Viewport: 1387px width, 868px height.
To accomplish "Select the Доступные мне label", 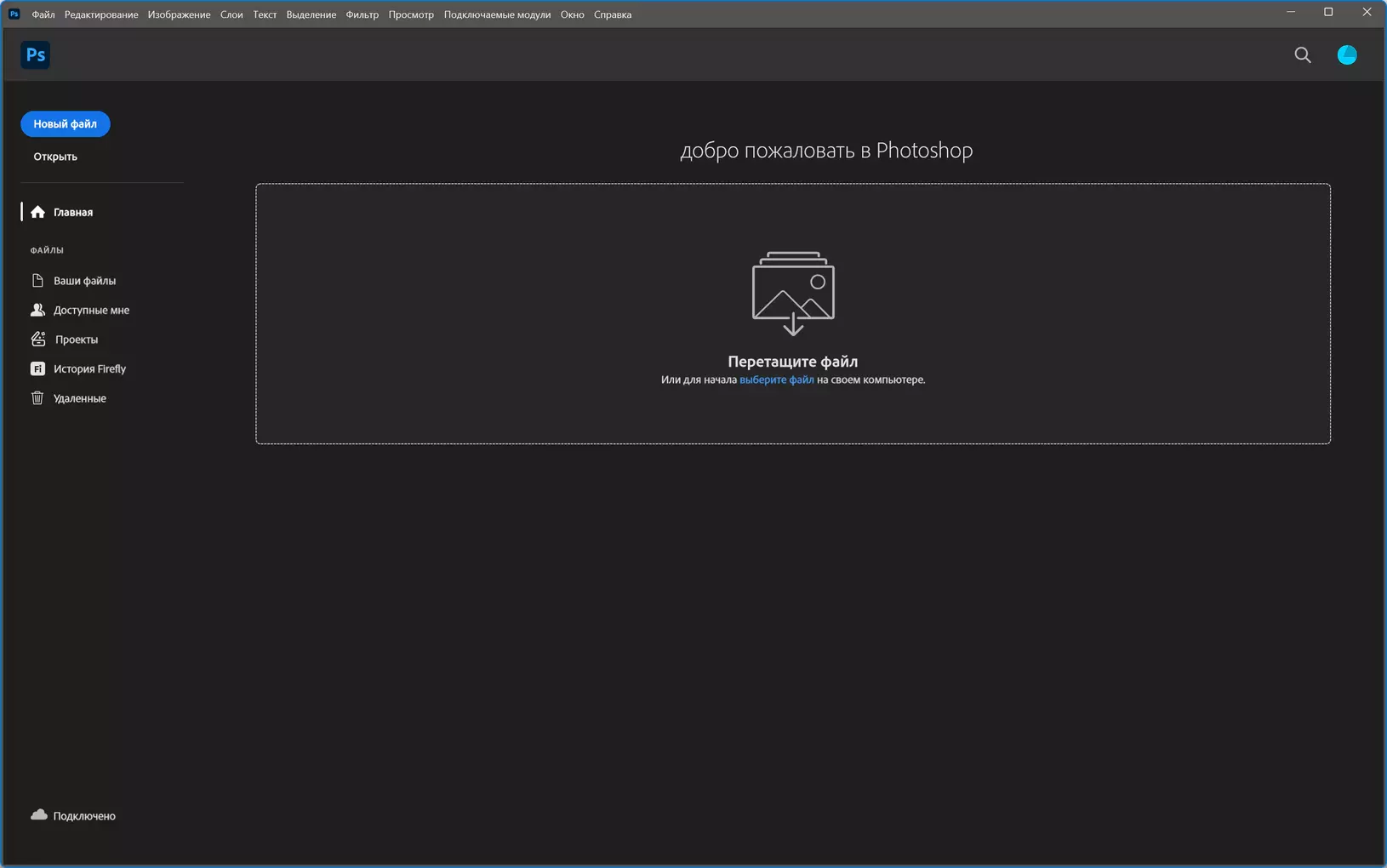I will [x=91, y=310].
